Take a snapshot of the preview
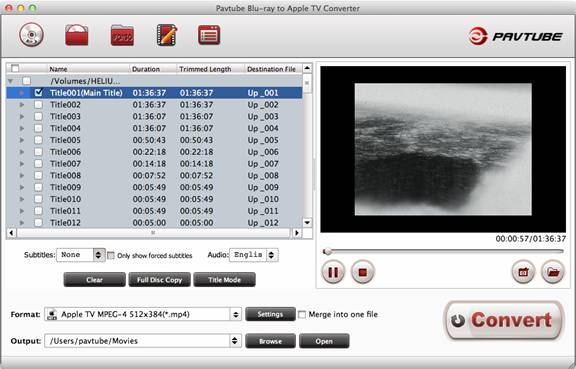 tap(523, 272)
